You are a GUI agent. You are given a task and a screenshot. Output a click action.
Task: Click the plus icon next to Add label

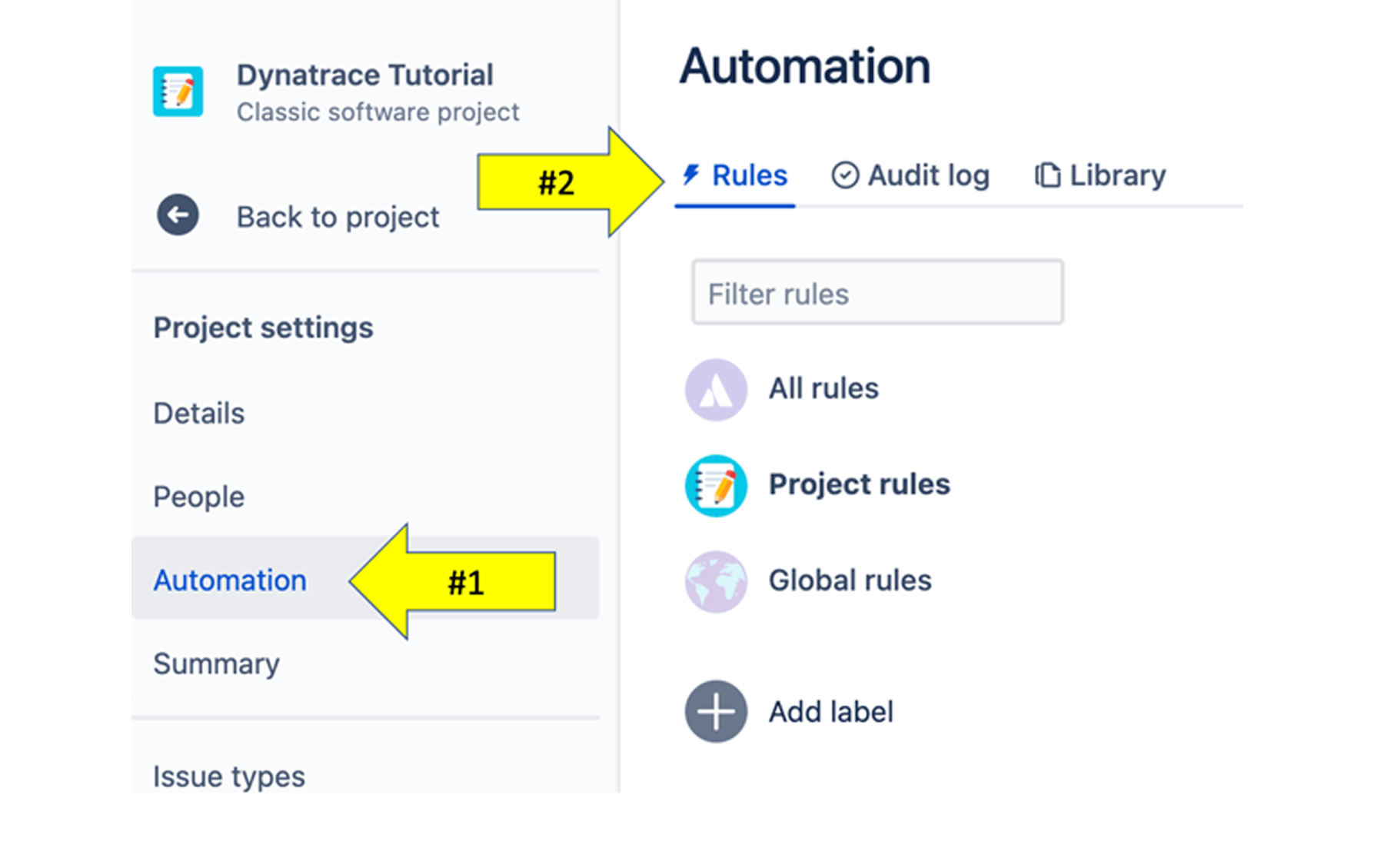(715, 711)
